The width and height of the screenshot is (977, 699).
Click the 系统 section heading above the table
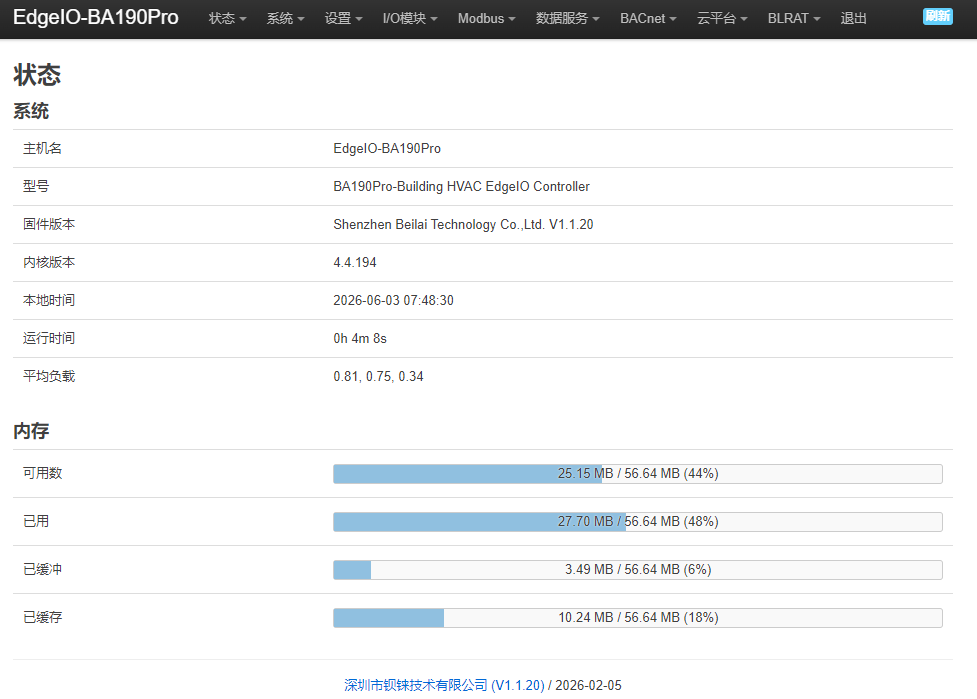click(x=31, y=111)
